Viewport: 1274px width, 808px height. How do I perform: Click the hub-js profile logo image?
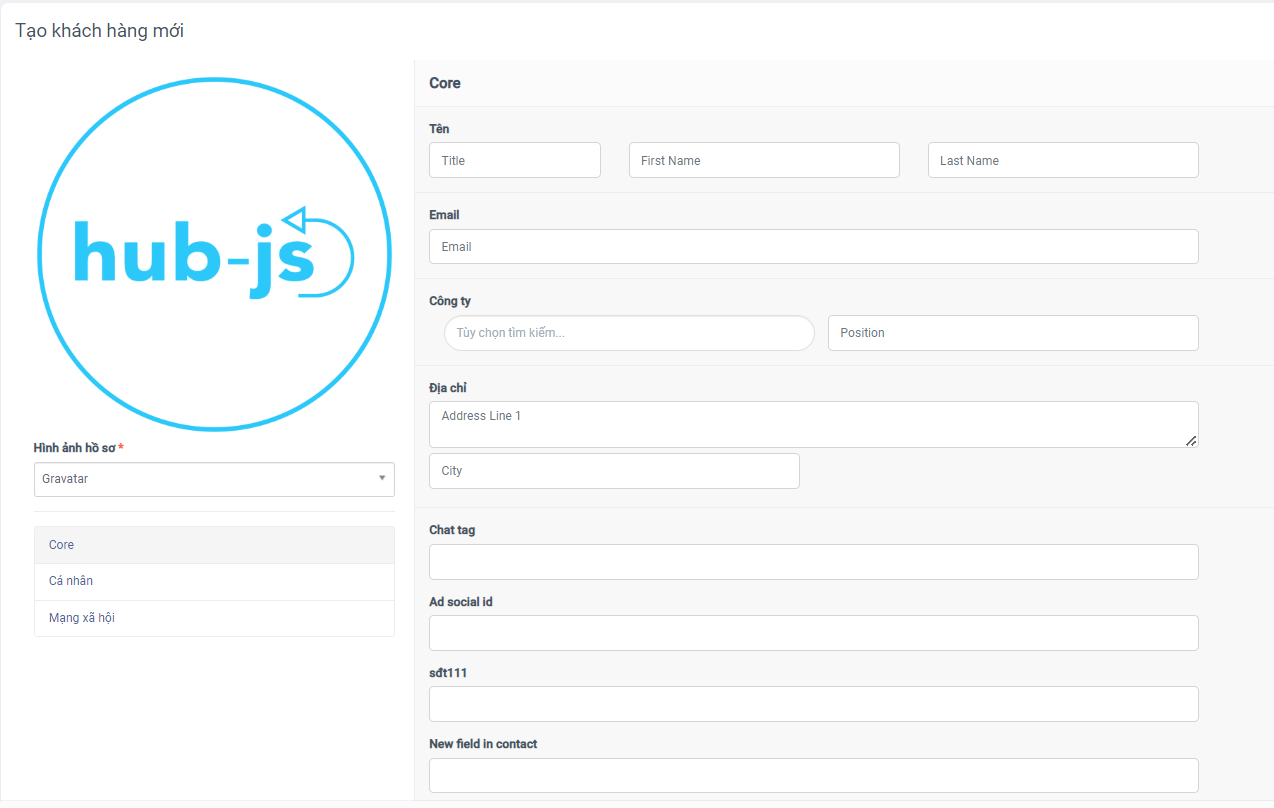[214, 254]
